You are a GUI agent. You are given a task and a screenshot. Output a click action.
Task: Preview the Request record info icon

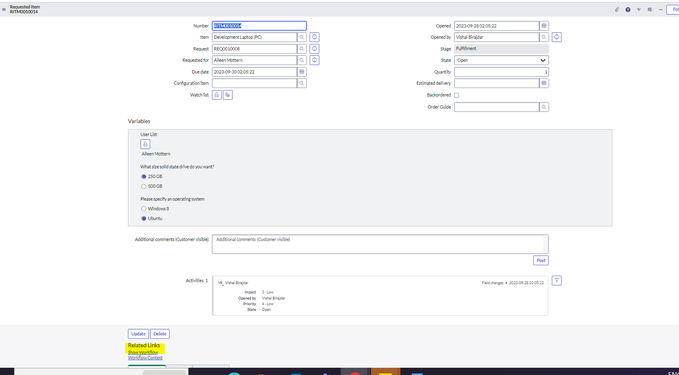[x=314, y=49]
